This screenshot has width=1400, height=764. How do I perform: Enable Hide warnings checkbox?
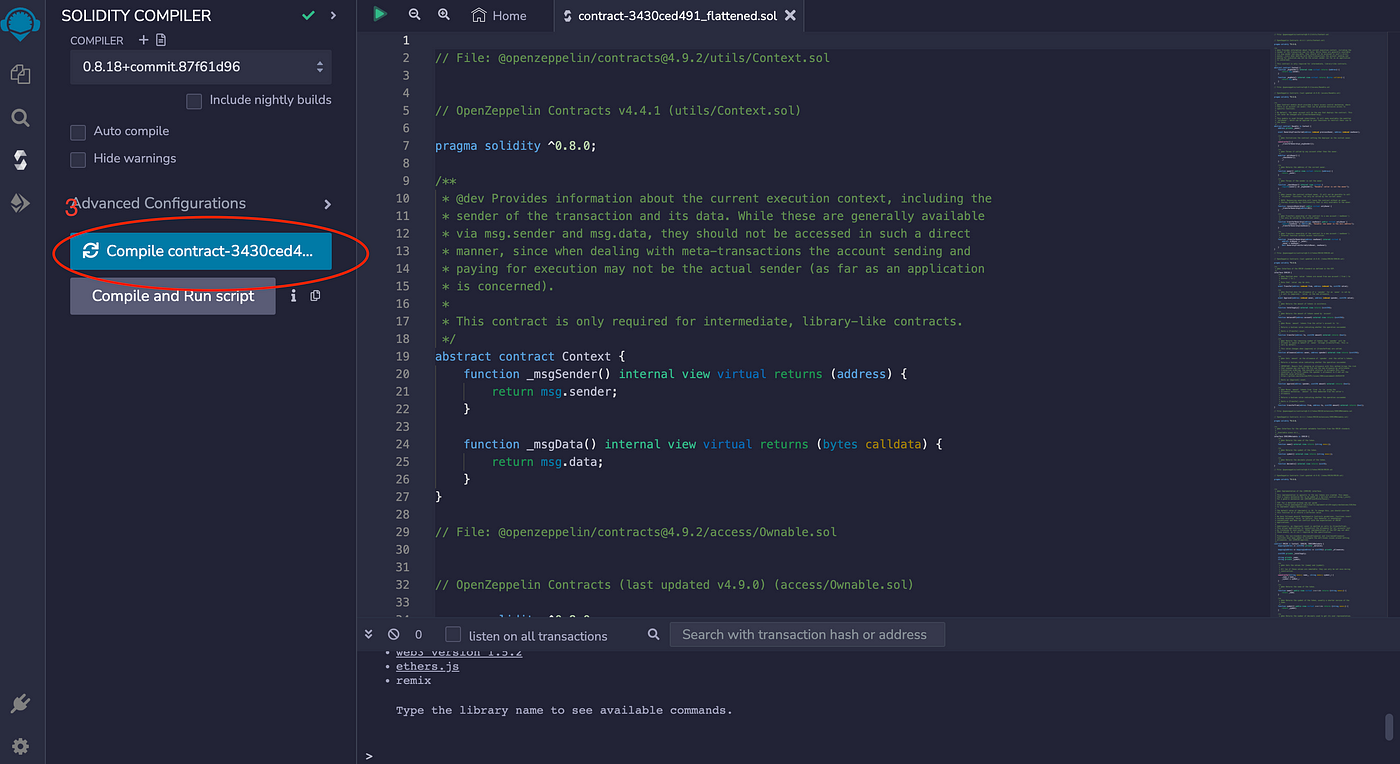(78, 159)
